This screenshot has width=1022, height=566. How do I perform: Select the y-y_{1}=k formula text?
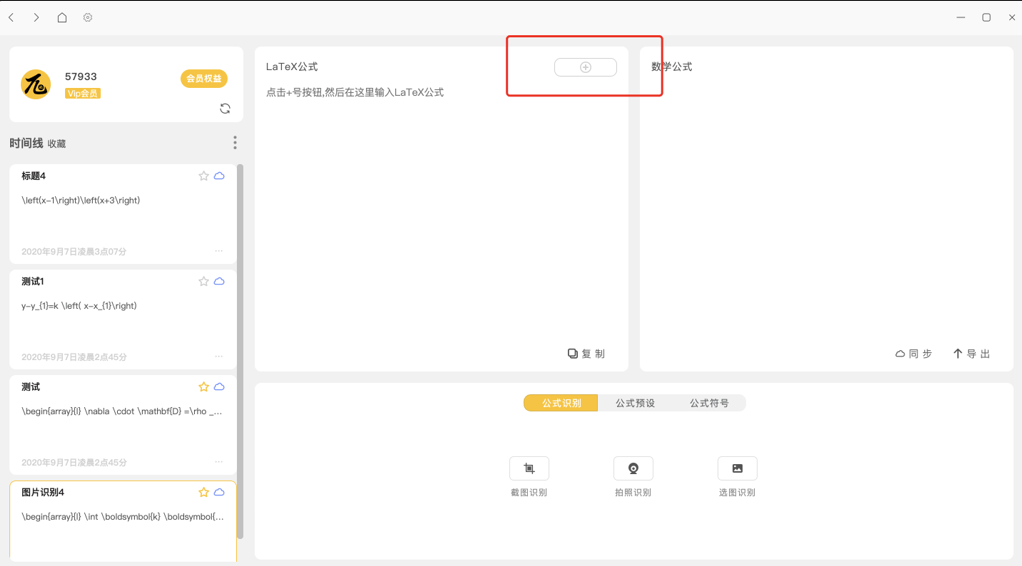pyautogui.click(x=79, y=306)
